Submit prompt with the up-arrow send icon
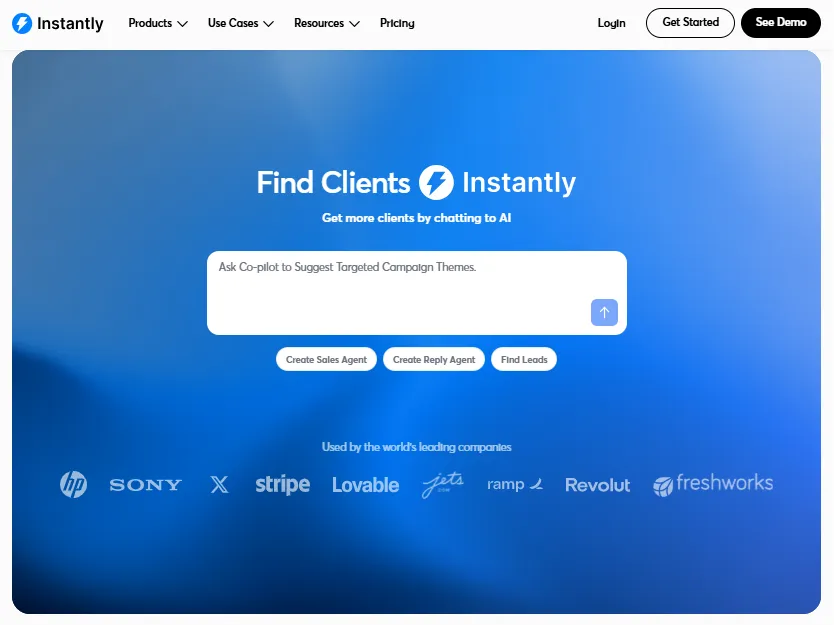This screenshot has width=834, height=625. tap(604, 312)
